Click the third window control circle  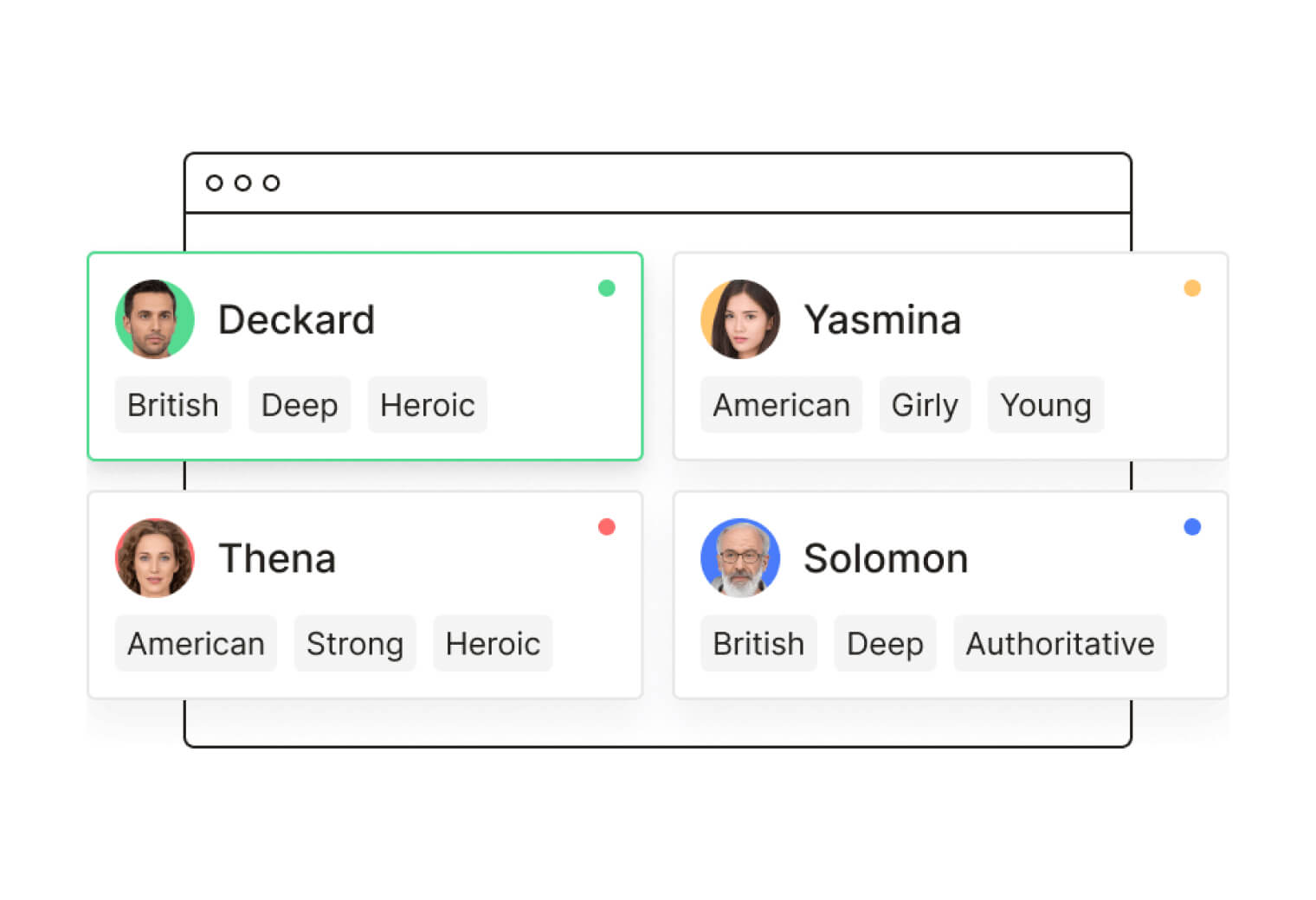[x=271, y=183]
